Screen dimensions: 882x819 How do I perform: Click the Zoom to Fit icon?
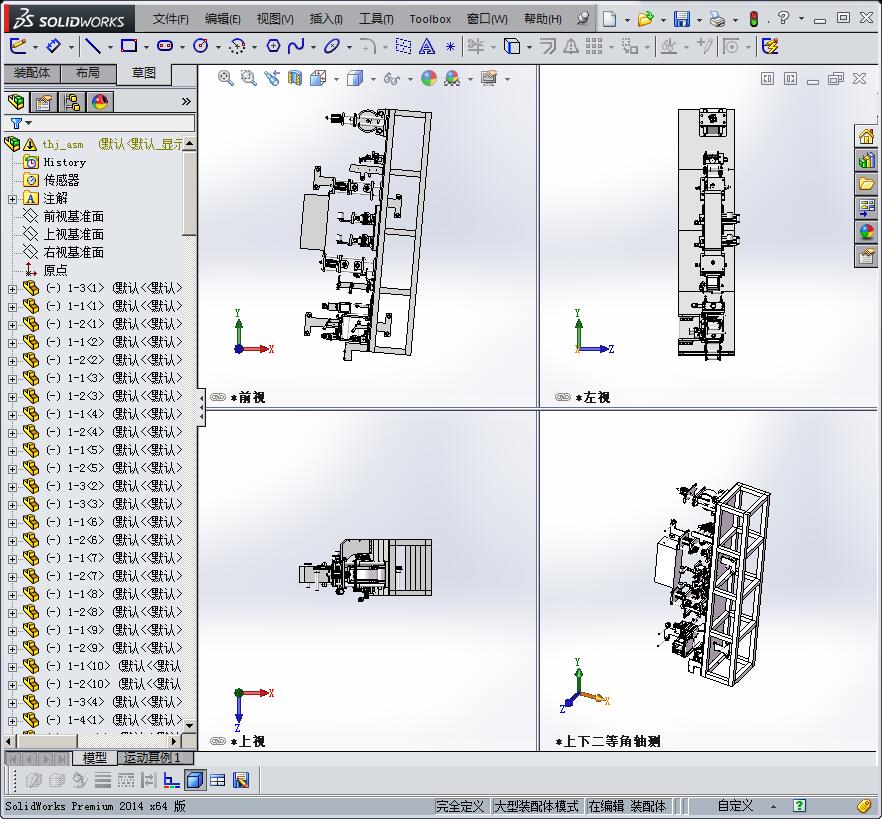224,79
